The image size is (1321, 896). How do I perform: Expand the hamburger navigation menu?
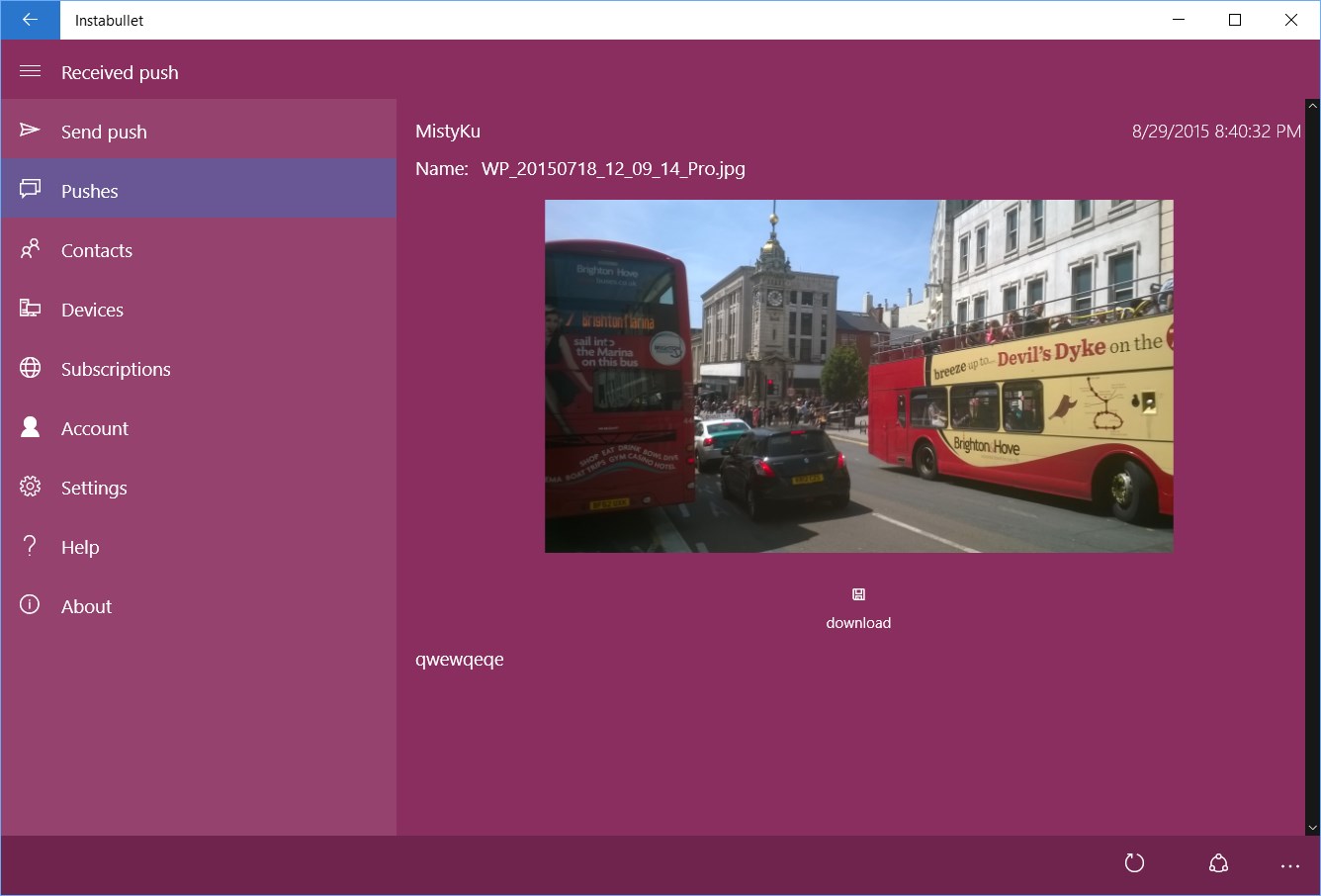click(x=30, y=71)
